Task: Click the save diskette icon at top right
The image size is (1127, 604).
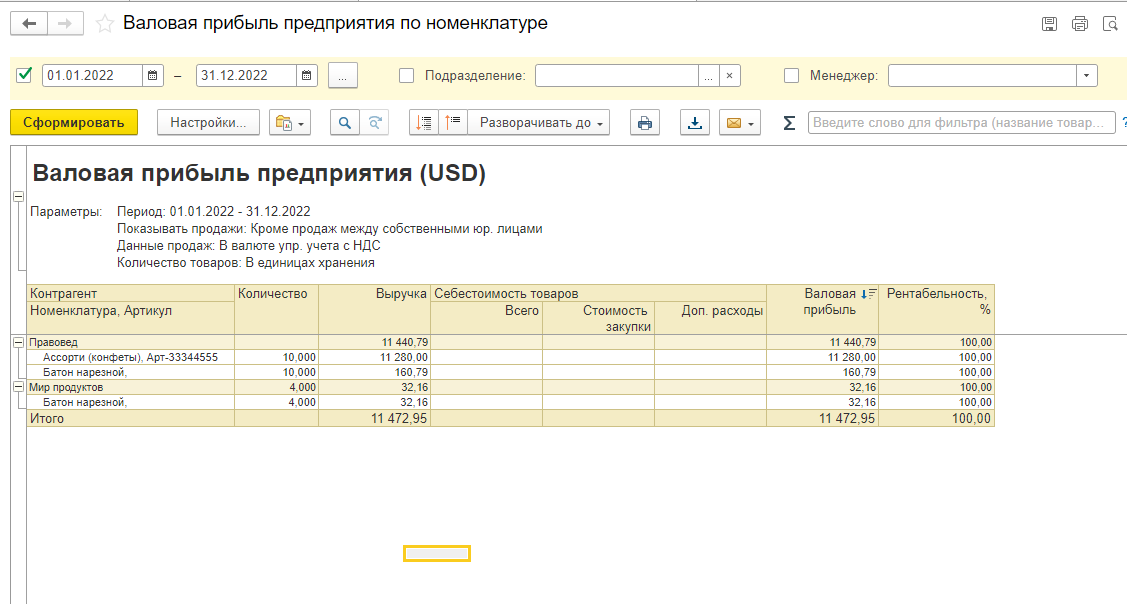Action: pyautogui.click(x=1049, y=24)
